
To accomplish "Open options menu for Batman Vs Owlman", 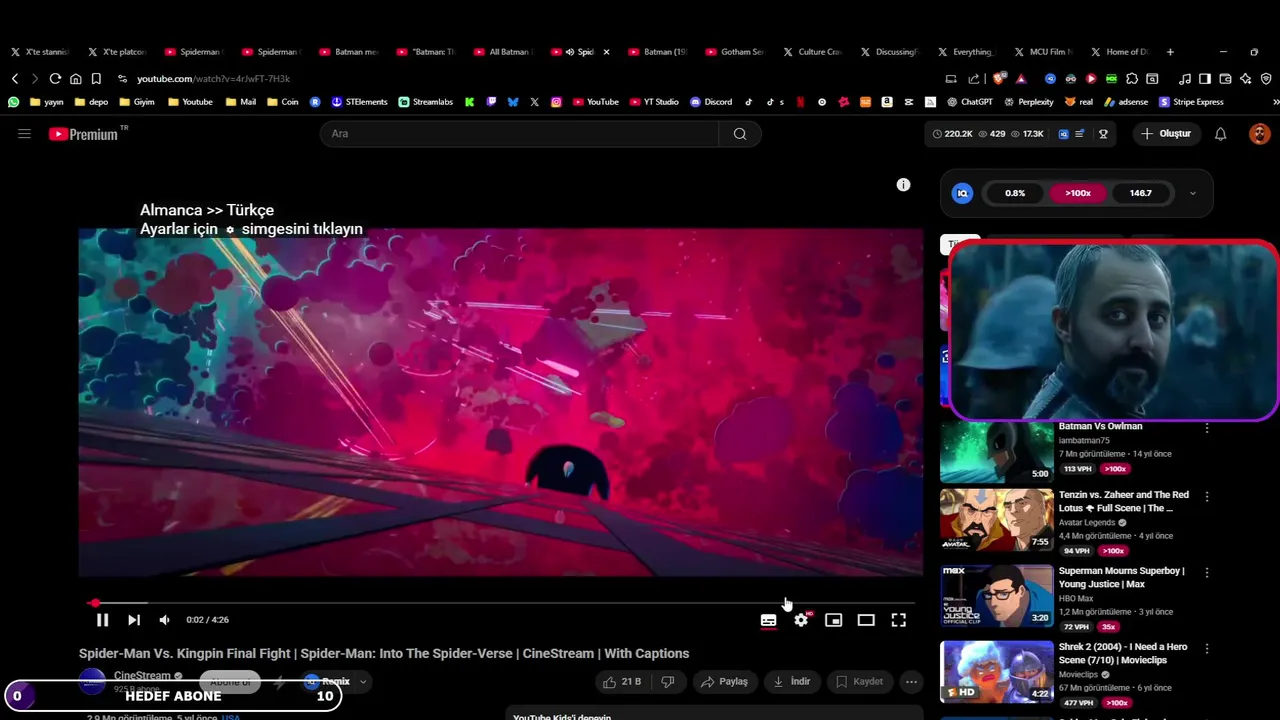I will click(x=1207, y=428).
